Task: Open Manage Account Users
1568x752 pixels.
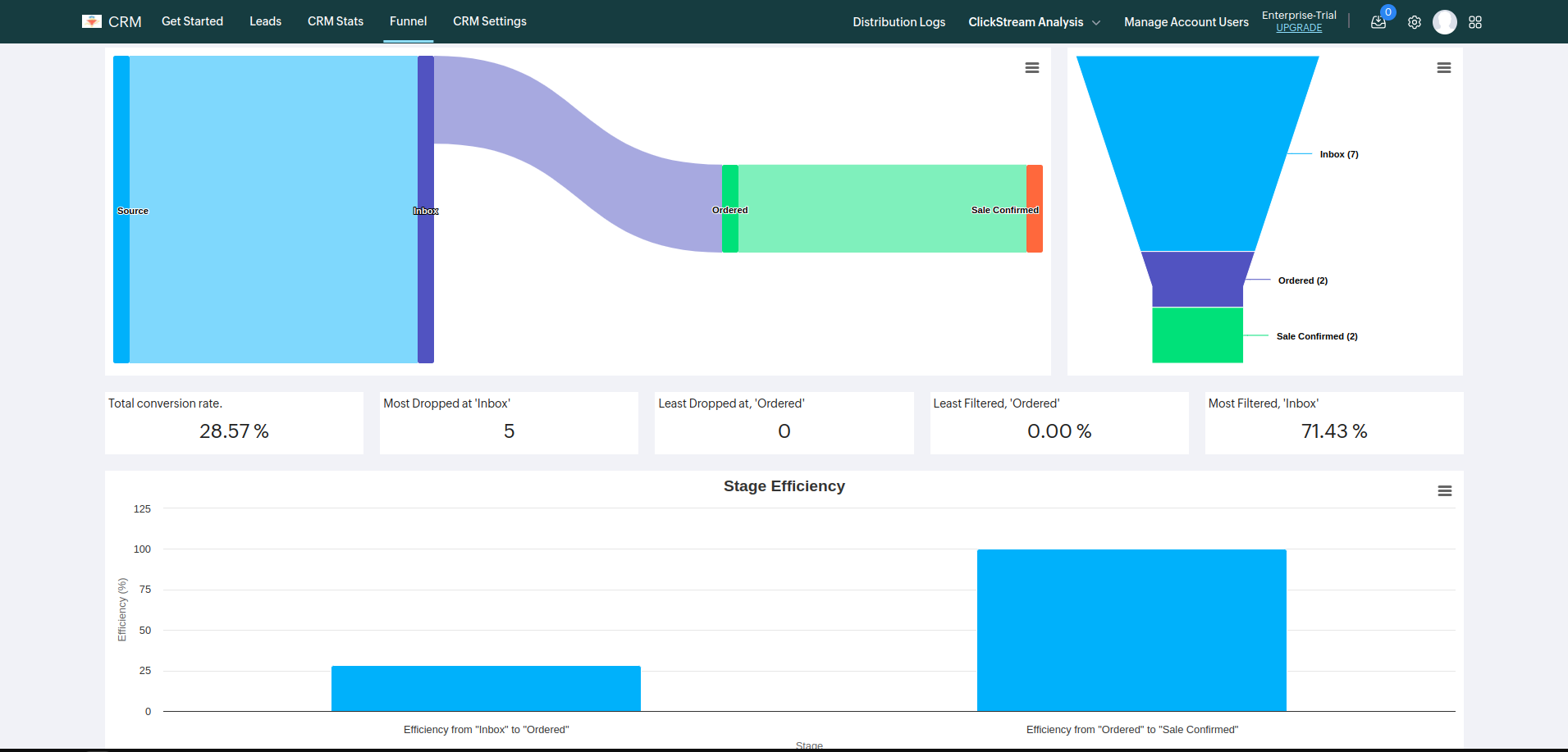Action: point(1186,22)
